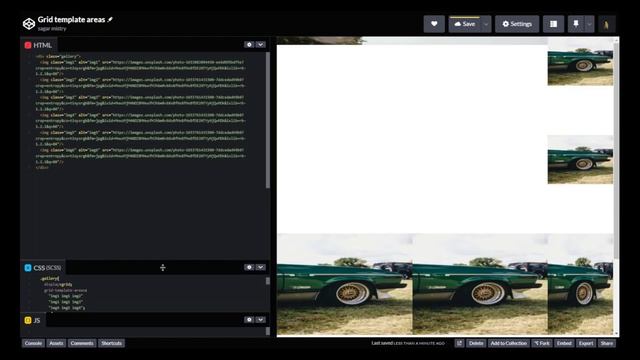Image resolution: width=640 pixels, height=360 pixels.
Task: Open user avatar menu
Action: (x=607, y=24)
